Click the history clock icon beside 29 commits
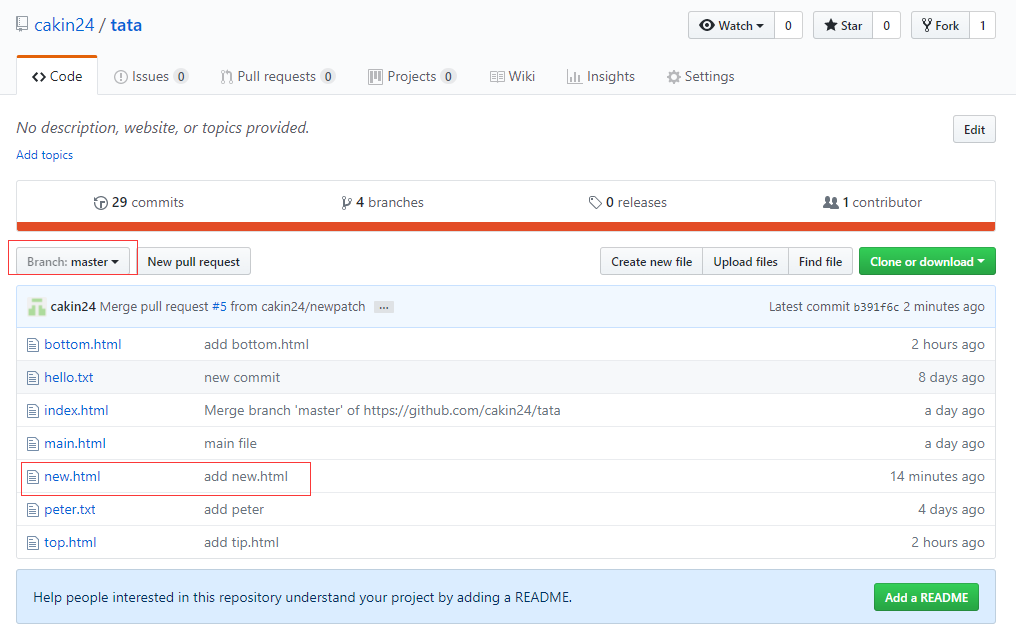This screenshot has width=1016, height=640. pos(100,203)
